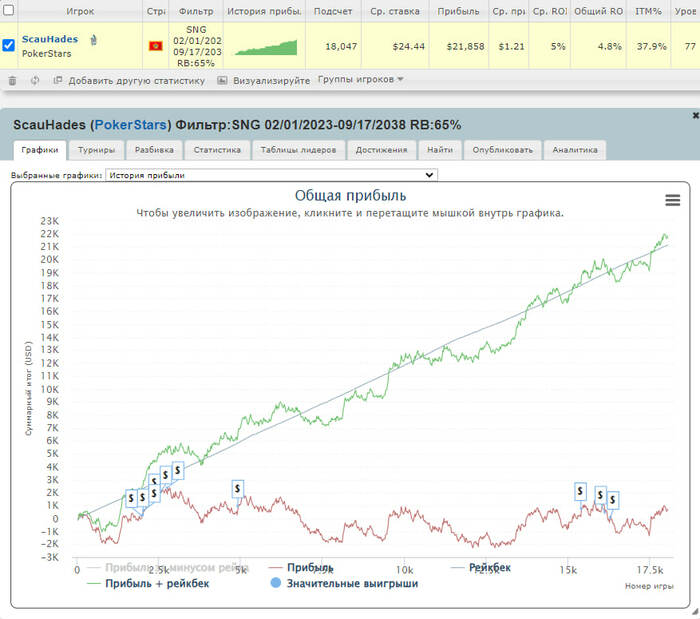Click the ScauHades player link
Viewport: 700px width, 619px height.
[50, 39]
